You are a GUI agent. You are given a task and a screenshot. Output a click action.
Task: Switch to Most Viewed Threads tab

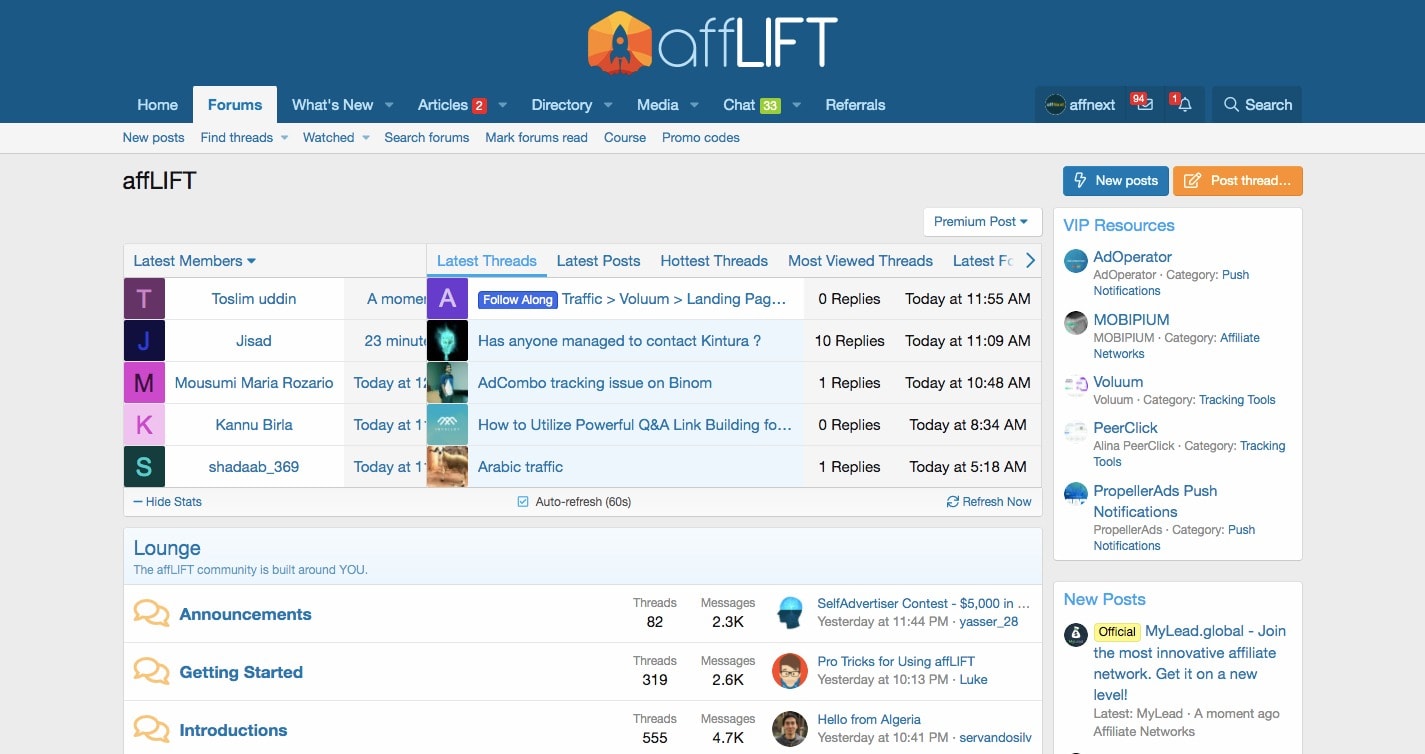pyautogui.click(x=860, y=260)
